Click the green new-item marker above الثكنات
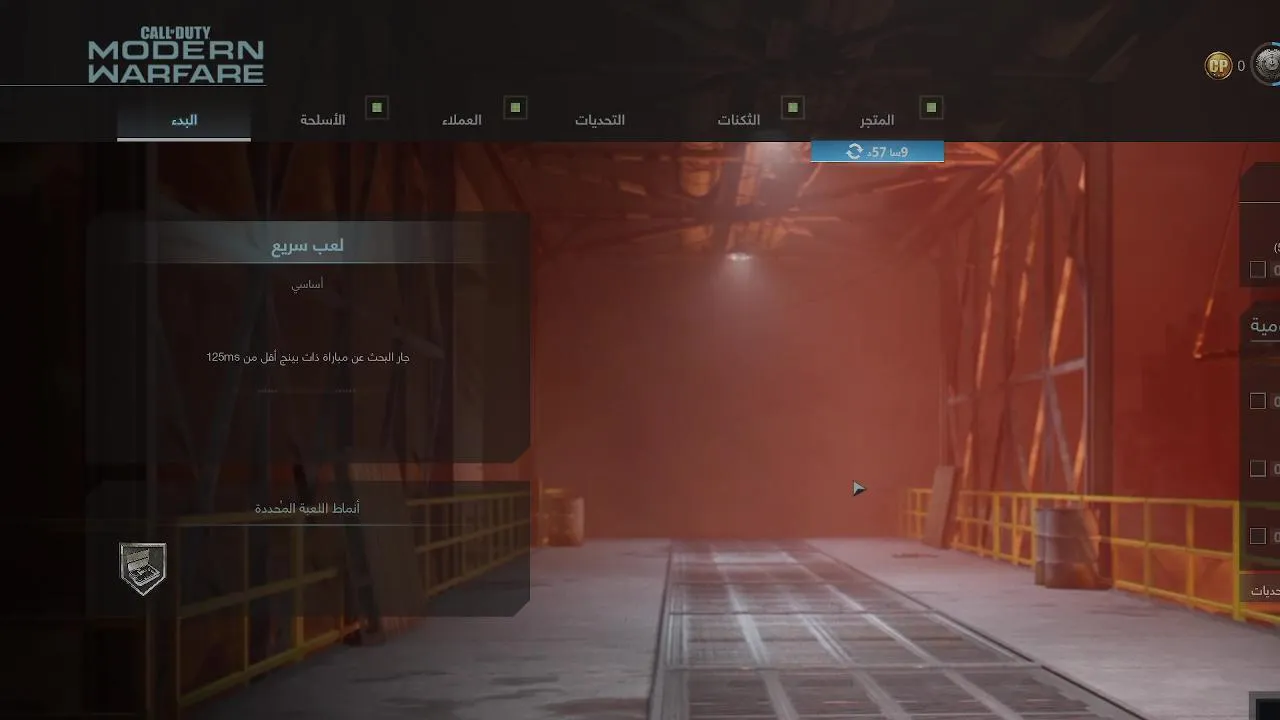This screenshot has width=1280, height=720. 793,107
